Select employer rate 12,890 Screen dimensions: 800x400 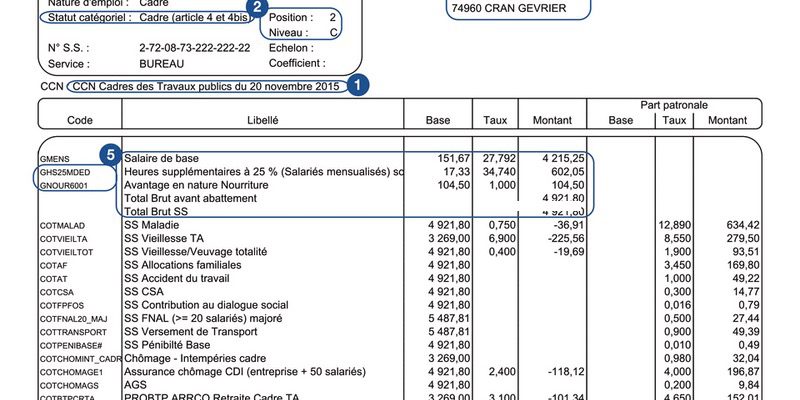pyautogui.click(x=674, y=224)
